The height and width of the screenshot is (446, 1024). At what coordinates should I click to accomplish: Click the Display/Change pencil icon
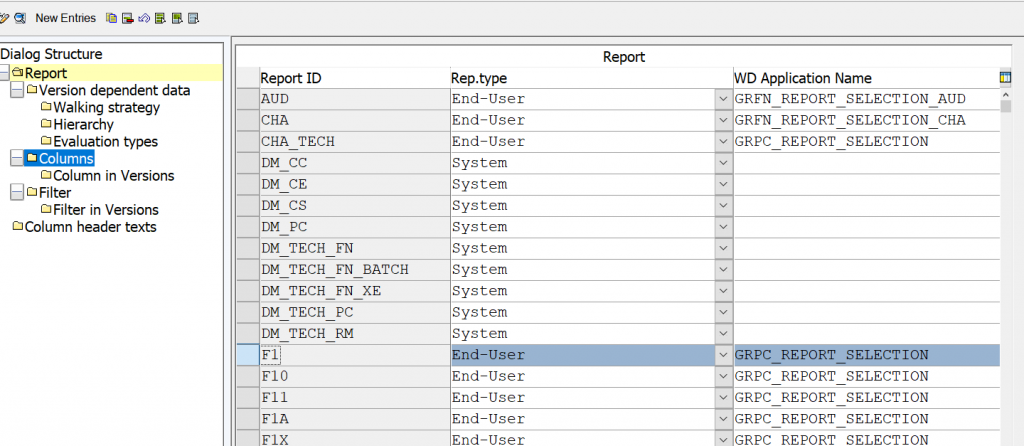4,18
